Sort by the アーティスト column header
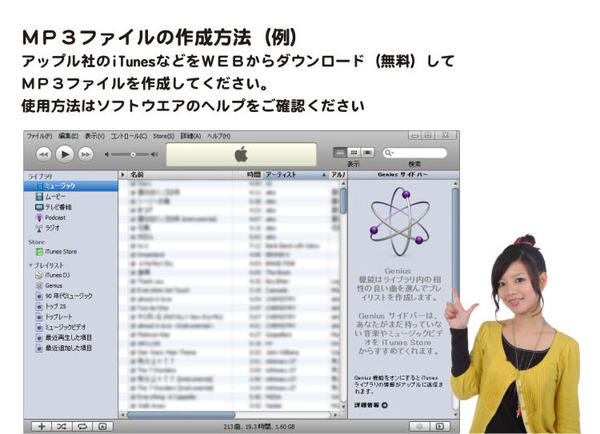The width and height of the screenshot is (600, 434). pyautogui.click(x=296, y=175)
